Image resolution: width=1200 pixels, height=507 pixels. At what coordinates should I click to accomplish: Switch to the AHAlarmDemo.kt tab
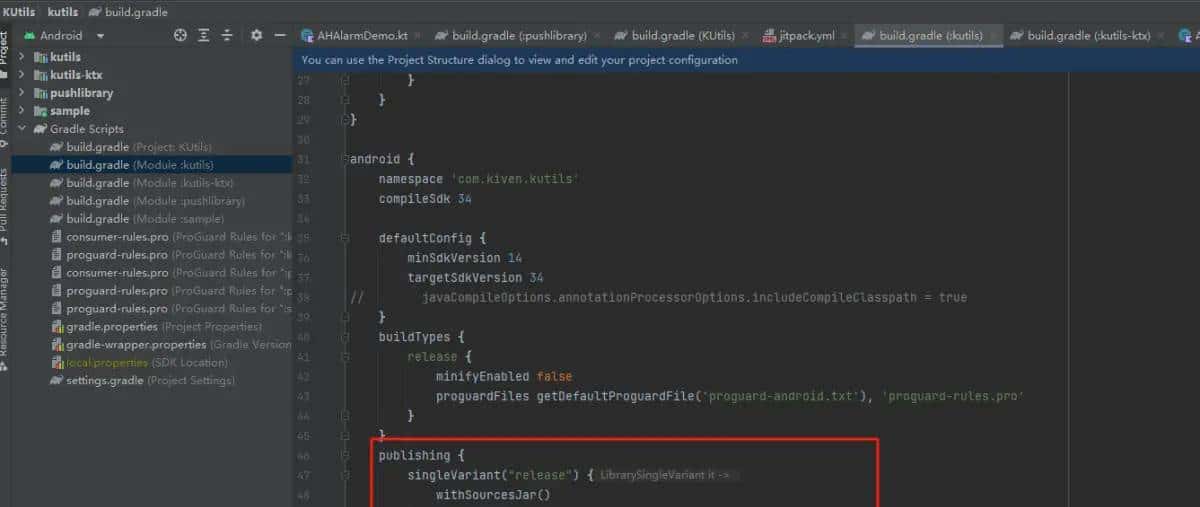(360, 35)
